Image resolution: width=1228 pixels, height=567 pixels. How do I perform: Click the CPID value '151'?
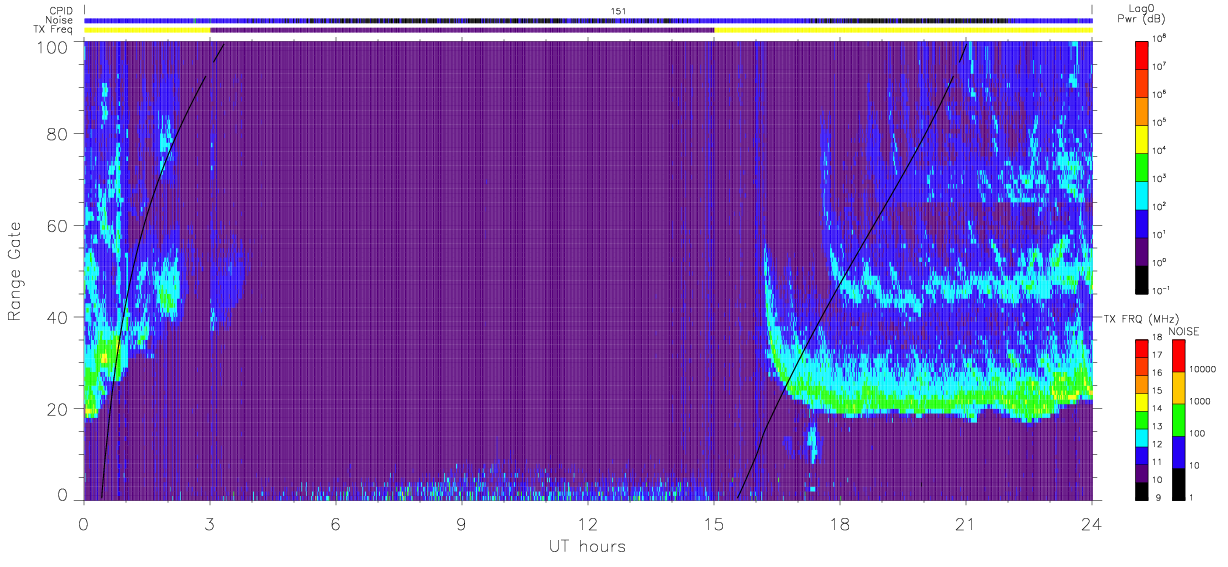pyautogui.click(x=618, y=9)
